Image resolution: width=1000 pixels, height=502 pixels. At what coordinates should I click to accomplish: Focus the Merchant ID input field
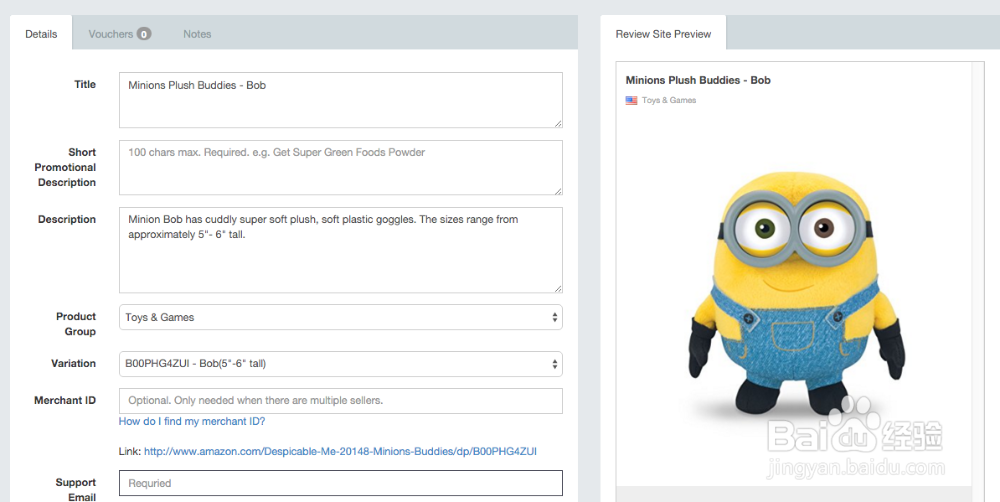click(341, 401)
